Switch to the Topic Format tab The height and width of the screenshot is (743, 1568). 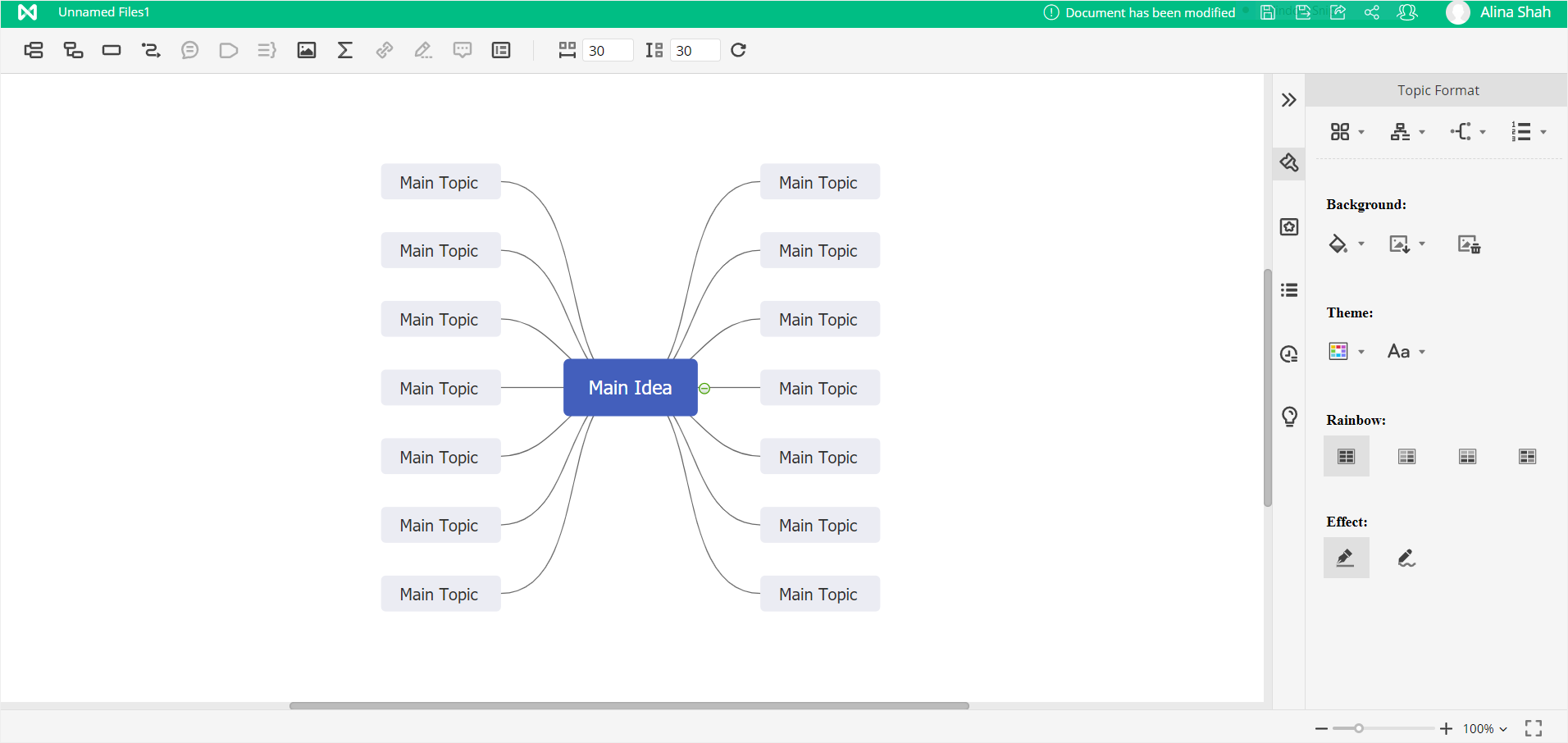(x=1438, y=90)
